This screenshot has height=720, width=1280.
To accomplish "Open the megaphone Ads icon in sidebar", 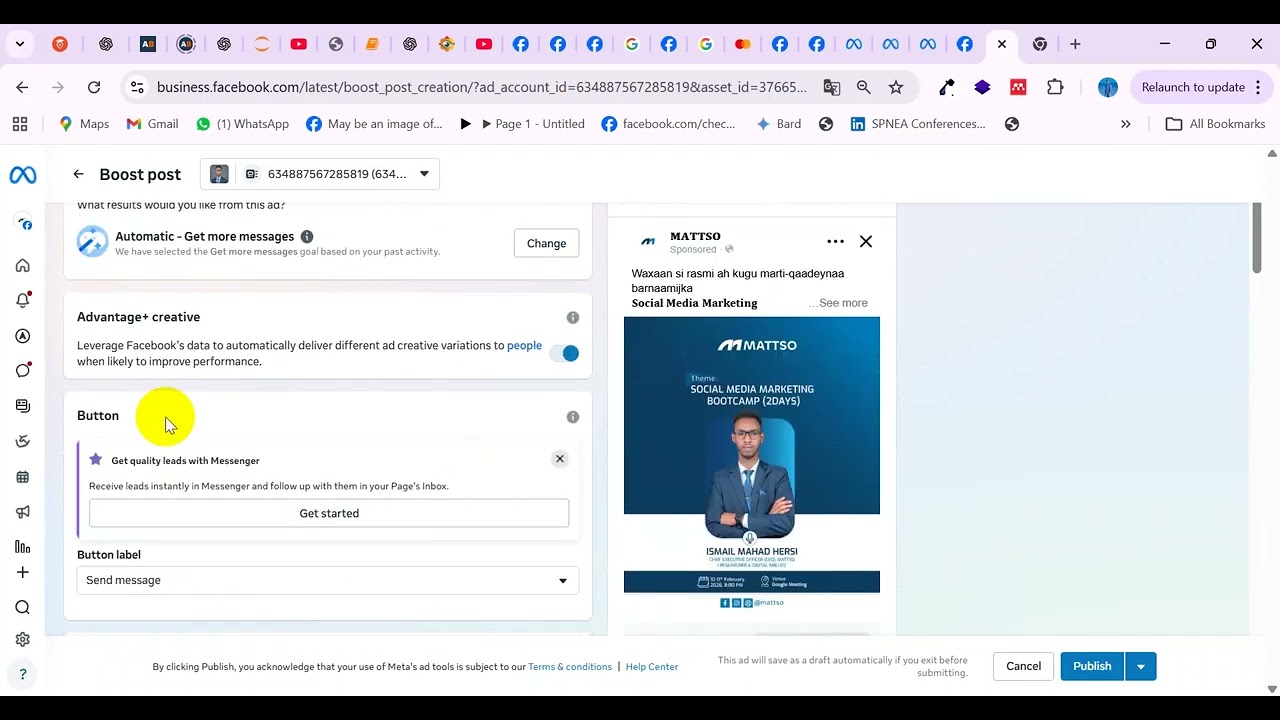I will (23, 512).
